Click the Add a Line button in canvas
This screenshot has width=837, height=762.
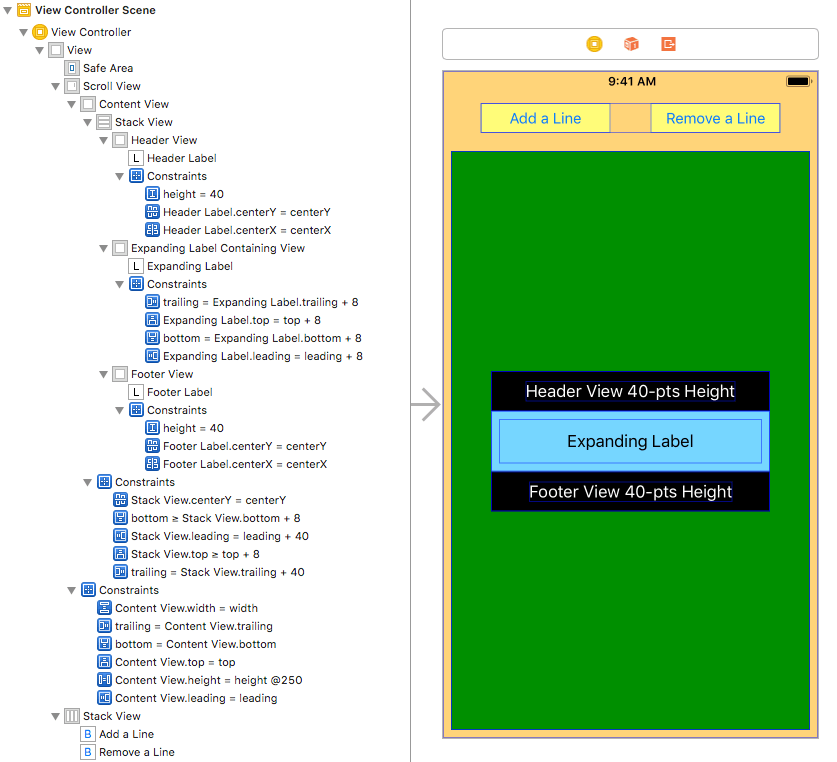click(x=545, y=117)
